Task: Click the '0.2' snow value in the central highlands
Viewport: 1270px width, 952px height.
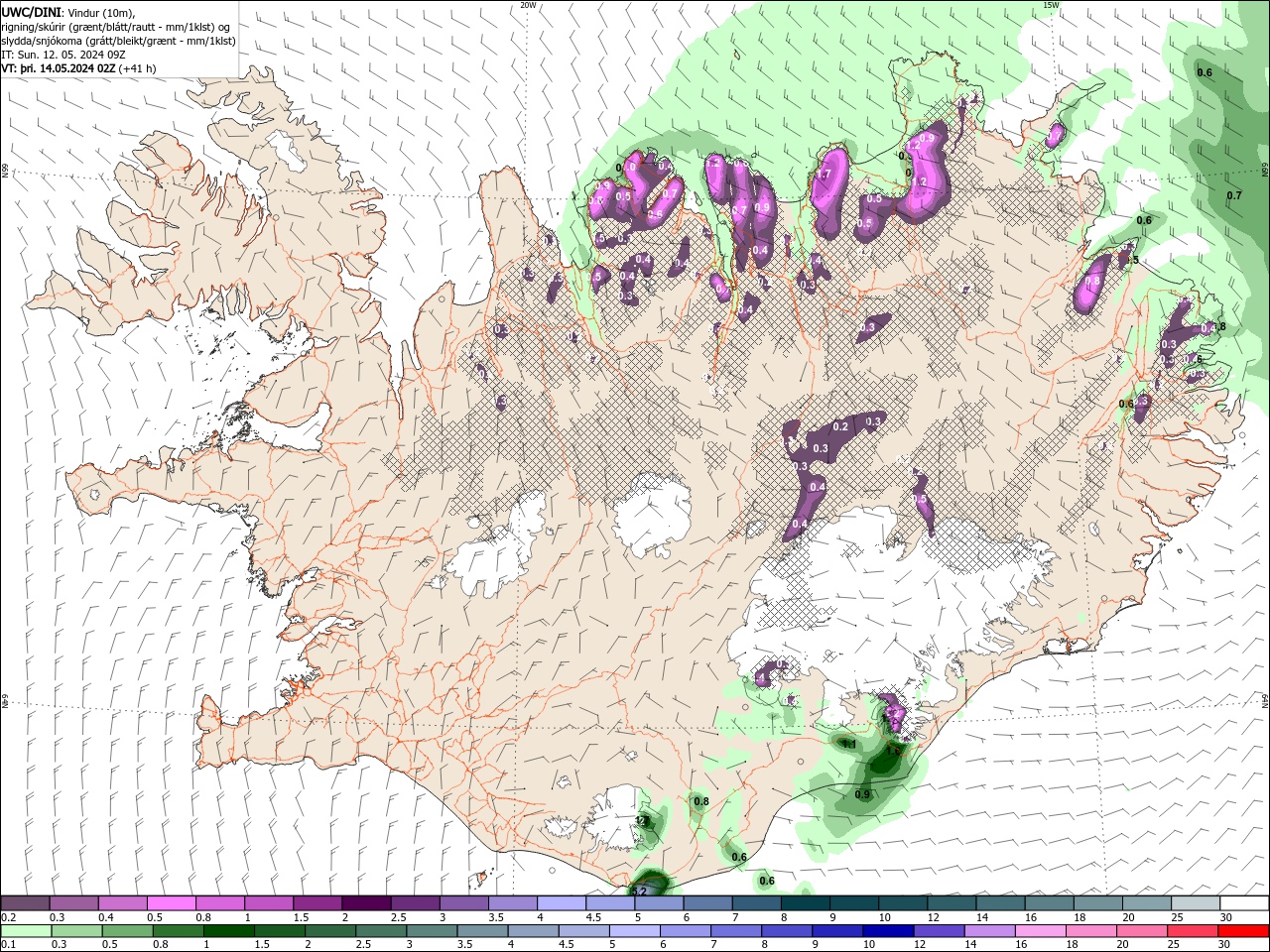Action: [840, 426]
